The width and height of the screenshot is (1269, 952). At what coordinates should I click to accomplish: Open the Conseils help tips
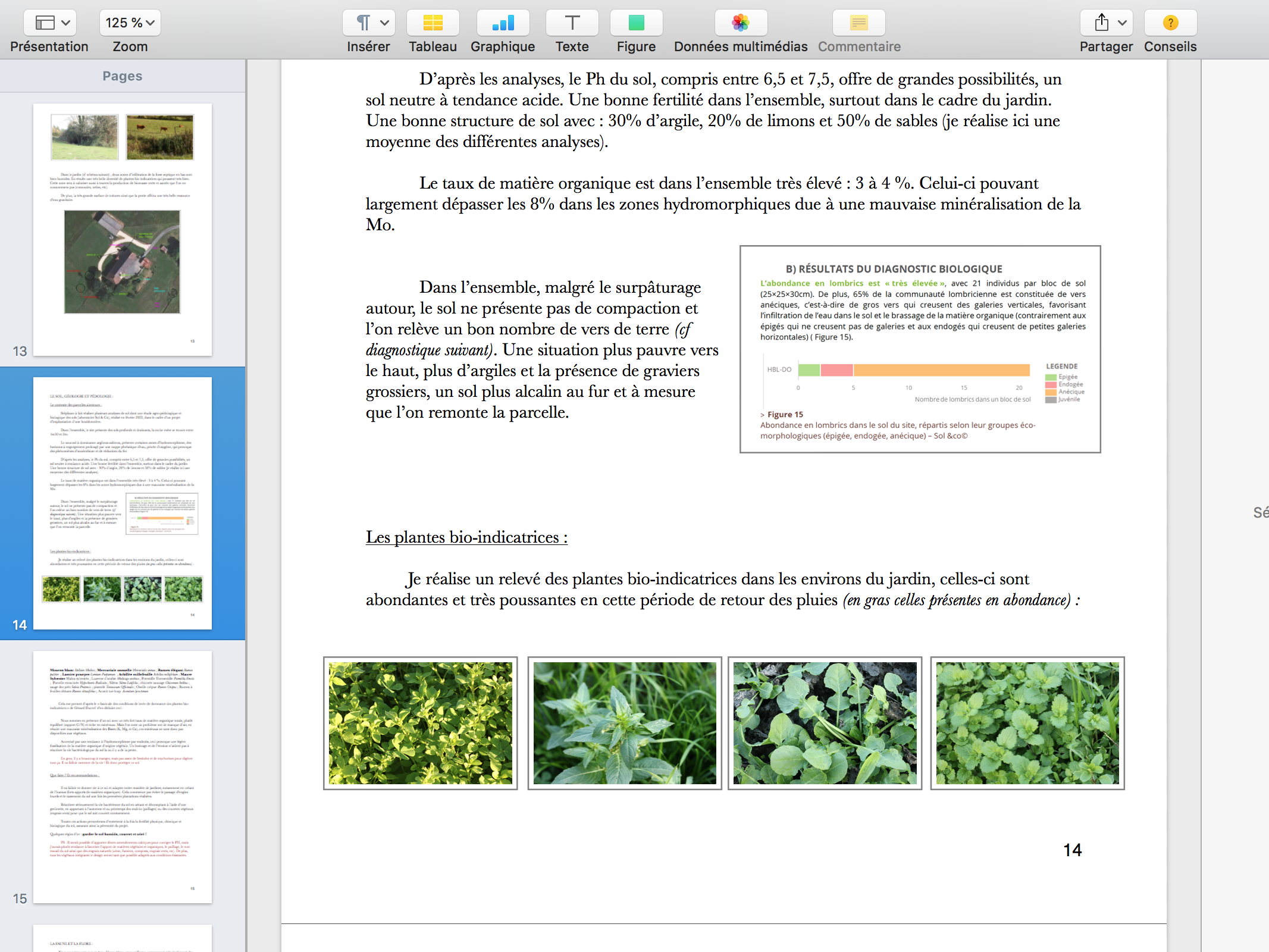click(1170, 23)
